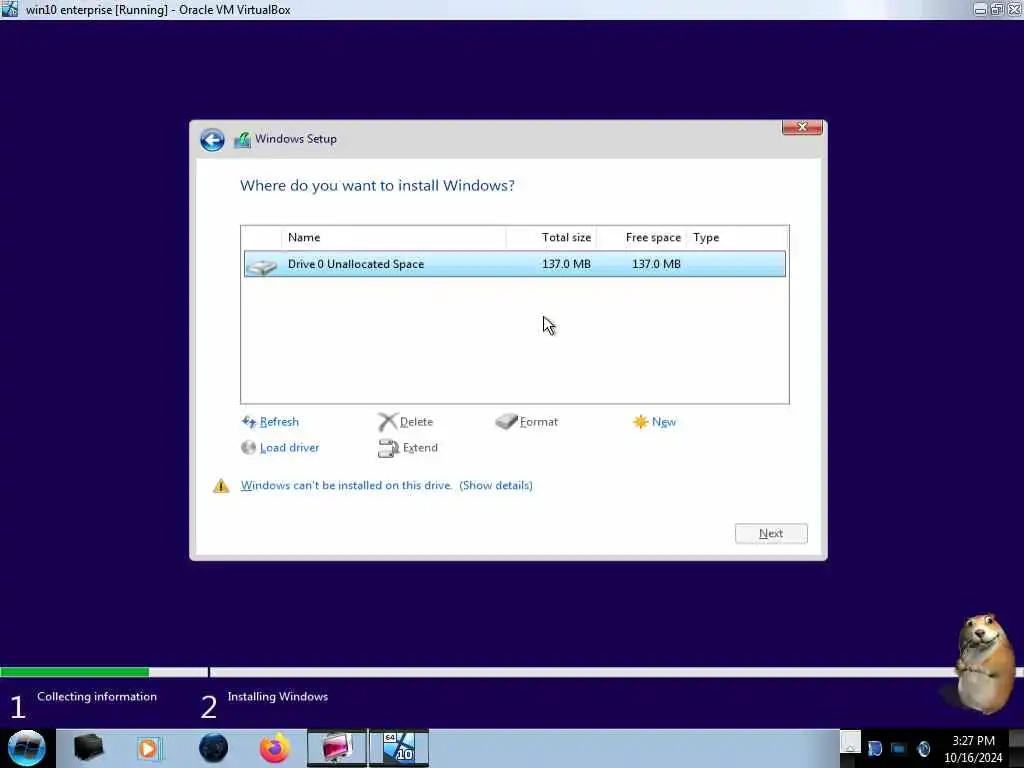The height and width of the screenshot is (768, 1024).
Task: Click the Extend option
Action: [420, 447]
